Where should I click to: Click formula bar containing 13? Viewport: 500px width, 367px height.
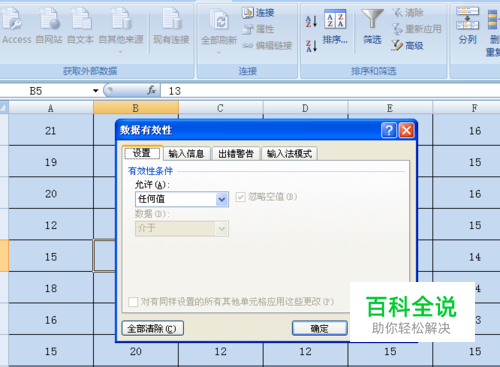coord(330,91)
